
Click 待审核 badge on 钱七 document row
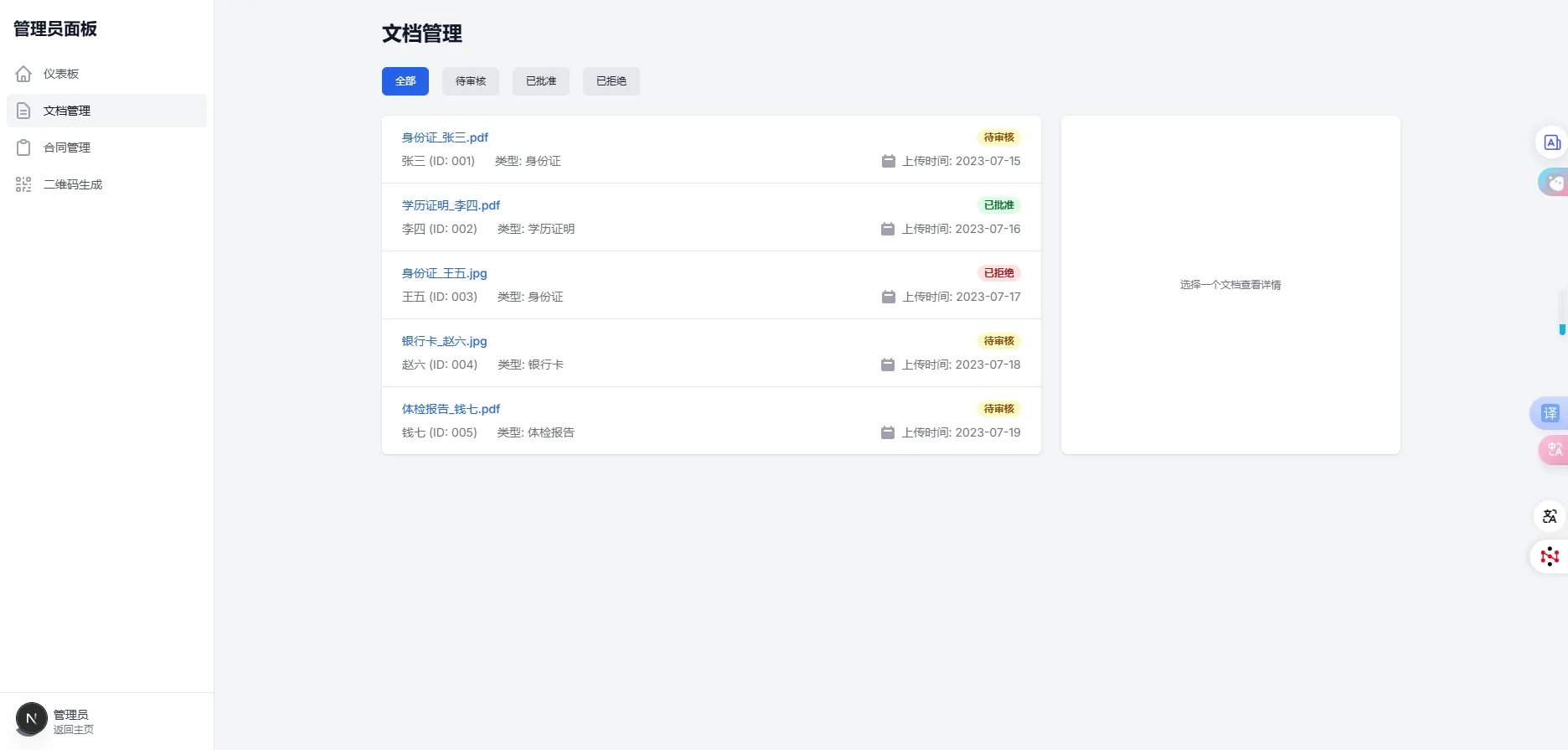tap(998, 409)
